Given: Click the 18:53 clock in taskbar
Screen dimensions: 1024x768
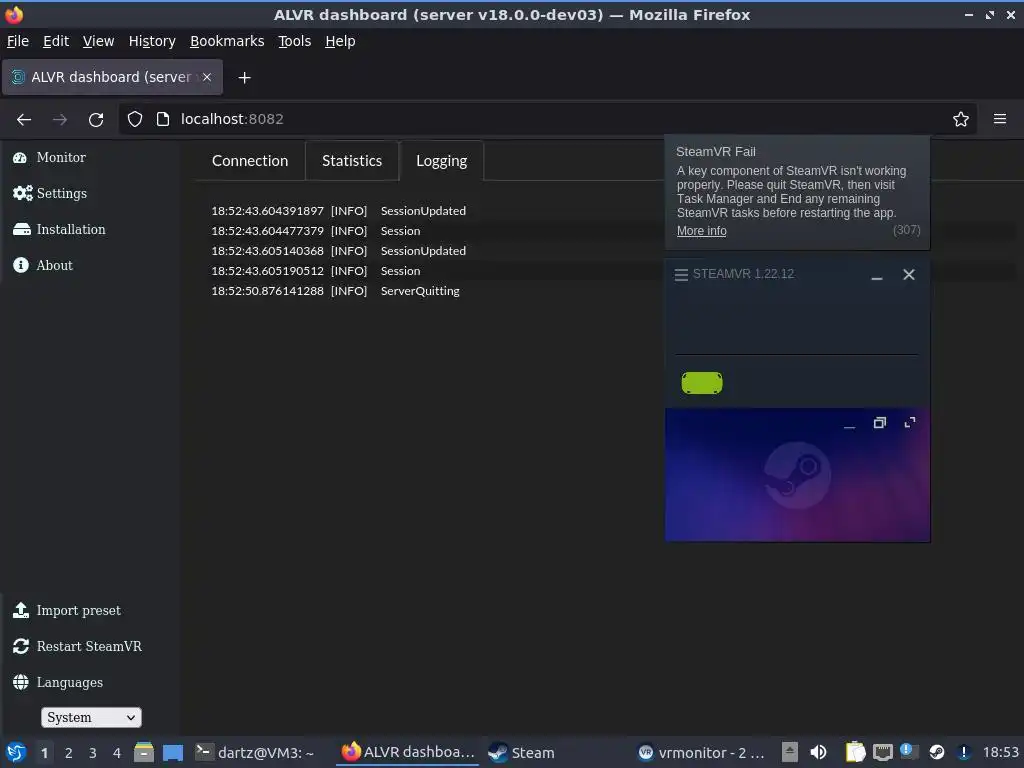Looking at the screenshot, I should tap(1000, 752).
